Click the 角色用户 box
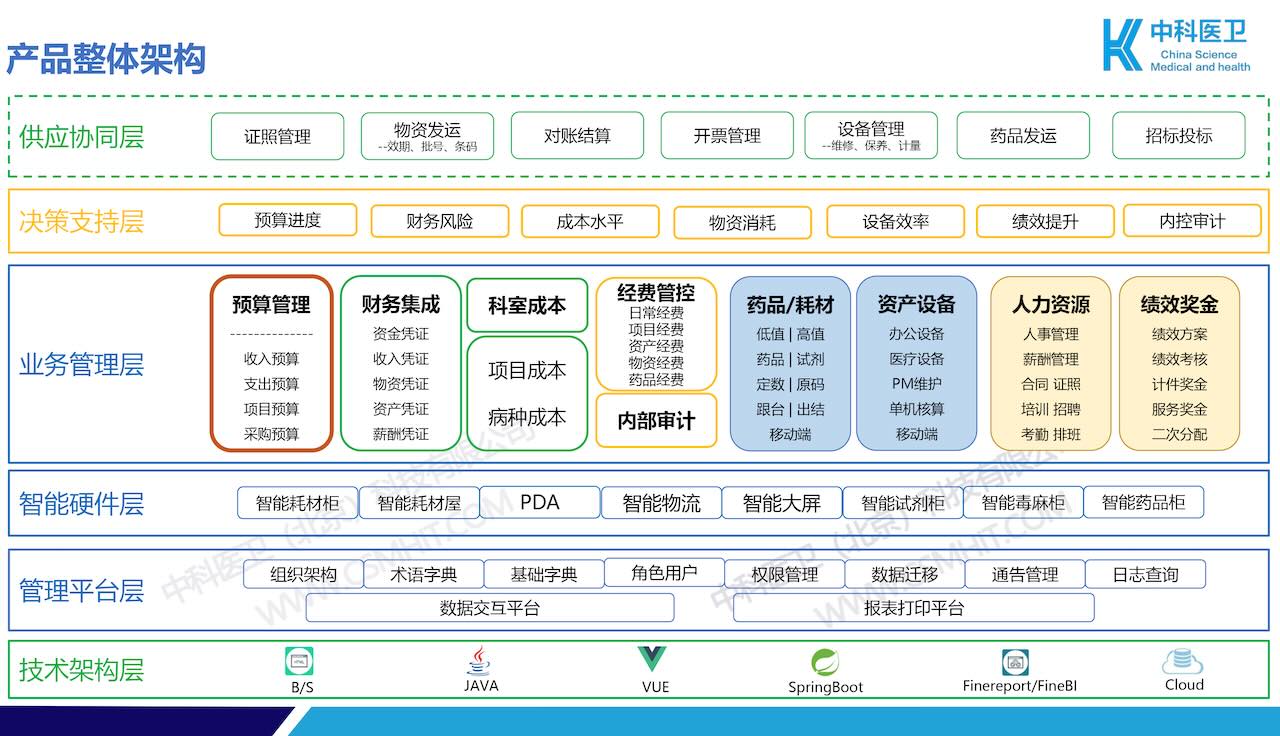This screenshot has width=1280, height=736. point(664,573)
